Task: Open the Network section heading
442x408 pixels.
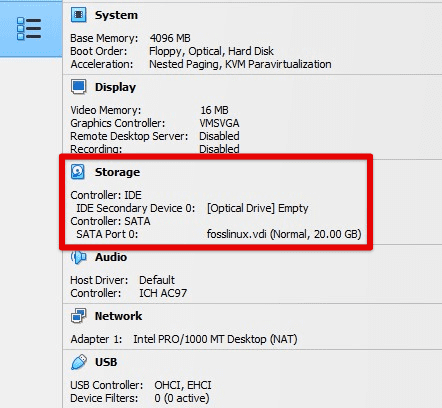Action: tap(118, 316)
